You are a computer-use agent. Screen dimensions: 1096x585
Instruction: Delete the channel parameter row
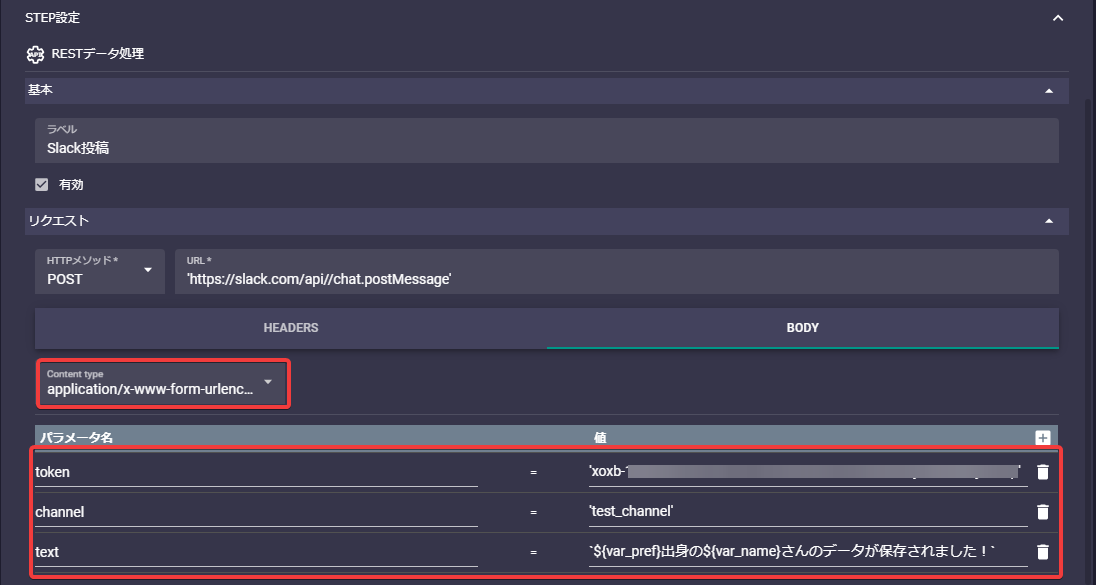pyautogui.click(x=1043, y=511)
